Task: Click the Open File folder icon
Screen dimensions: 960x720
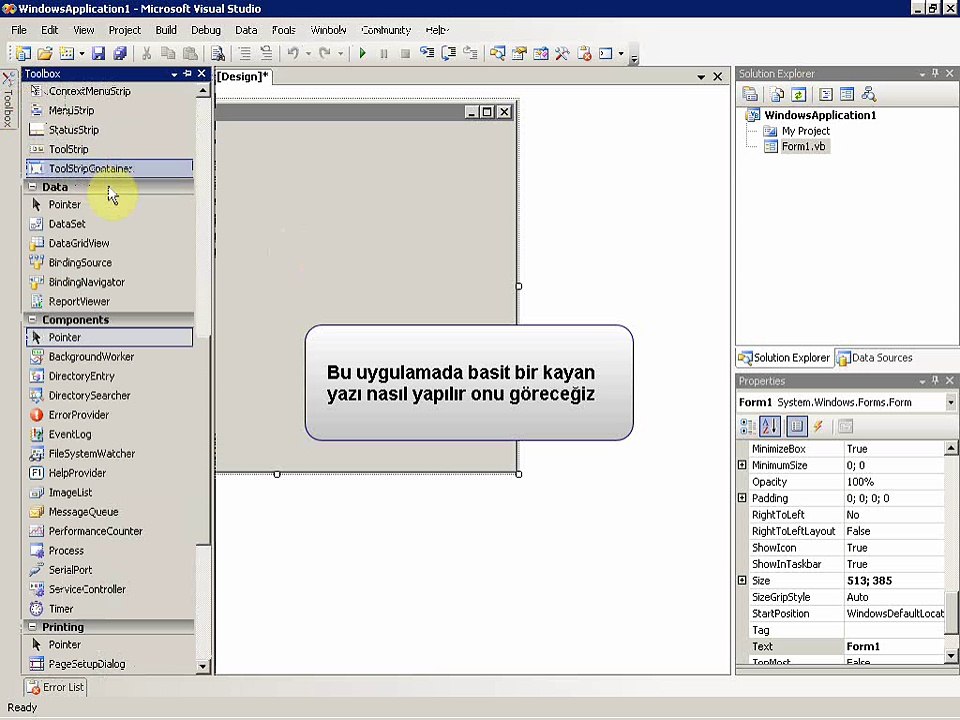Action: 45,53
